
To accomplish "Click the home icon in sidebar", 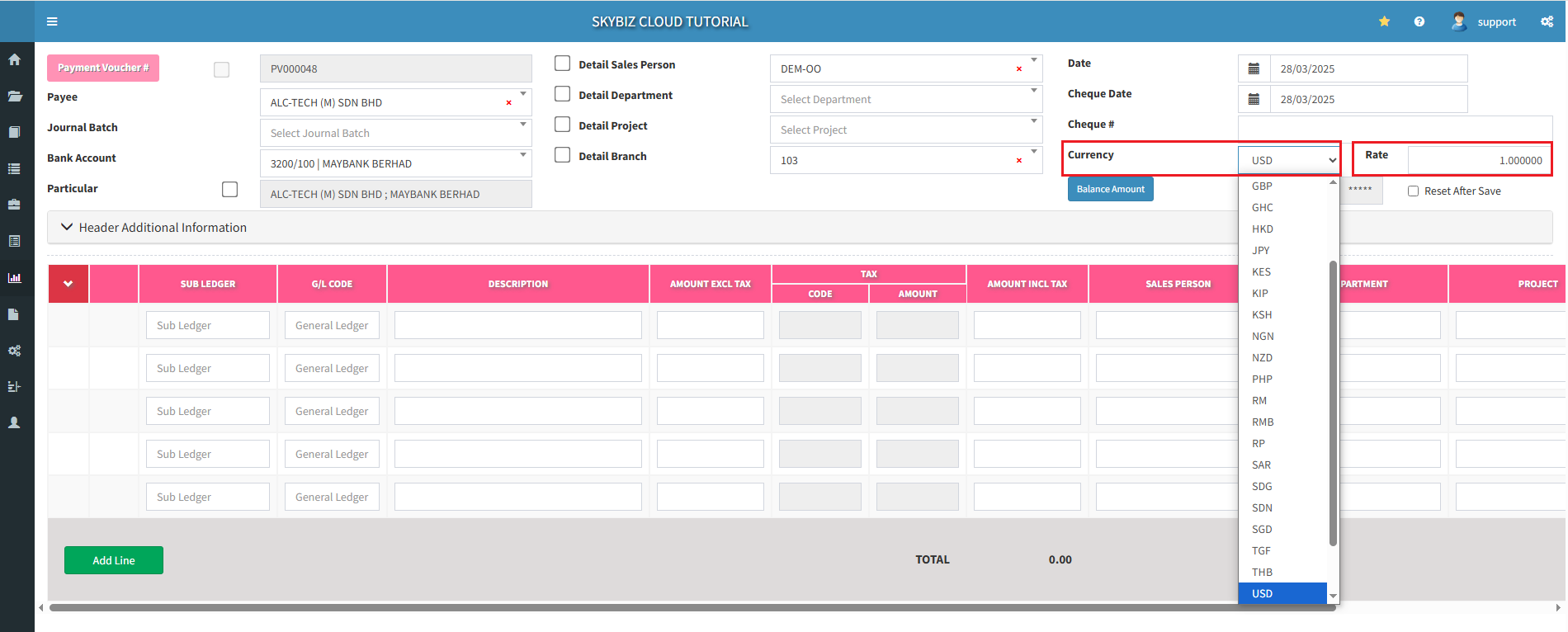I will 15,59.
